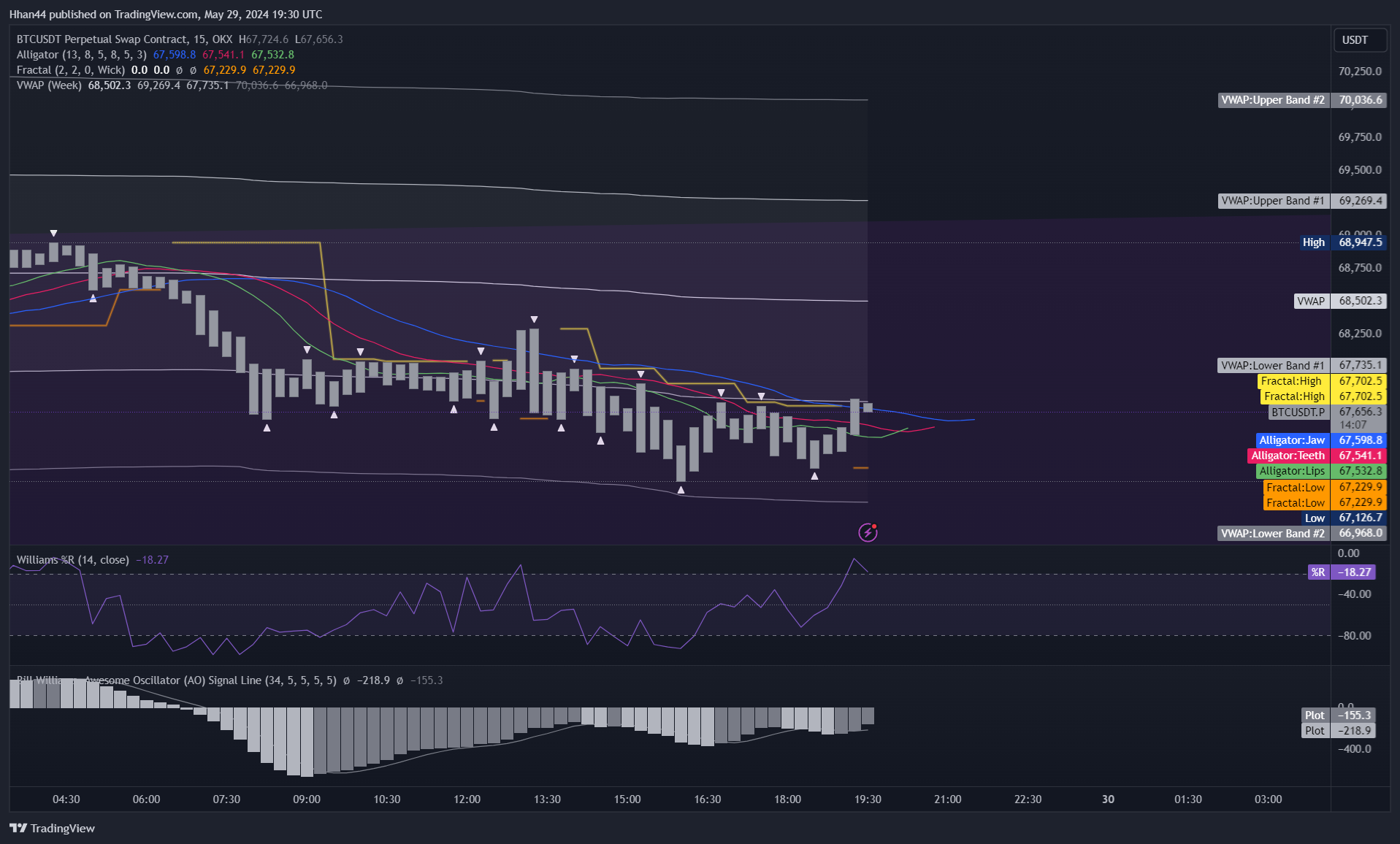Click the 68,750.0 price axis tick
This screenshot has width=1400, height=844.
pos(1360,268)
